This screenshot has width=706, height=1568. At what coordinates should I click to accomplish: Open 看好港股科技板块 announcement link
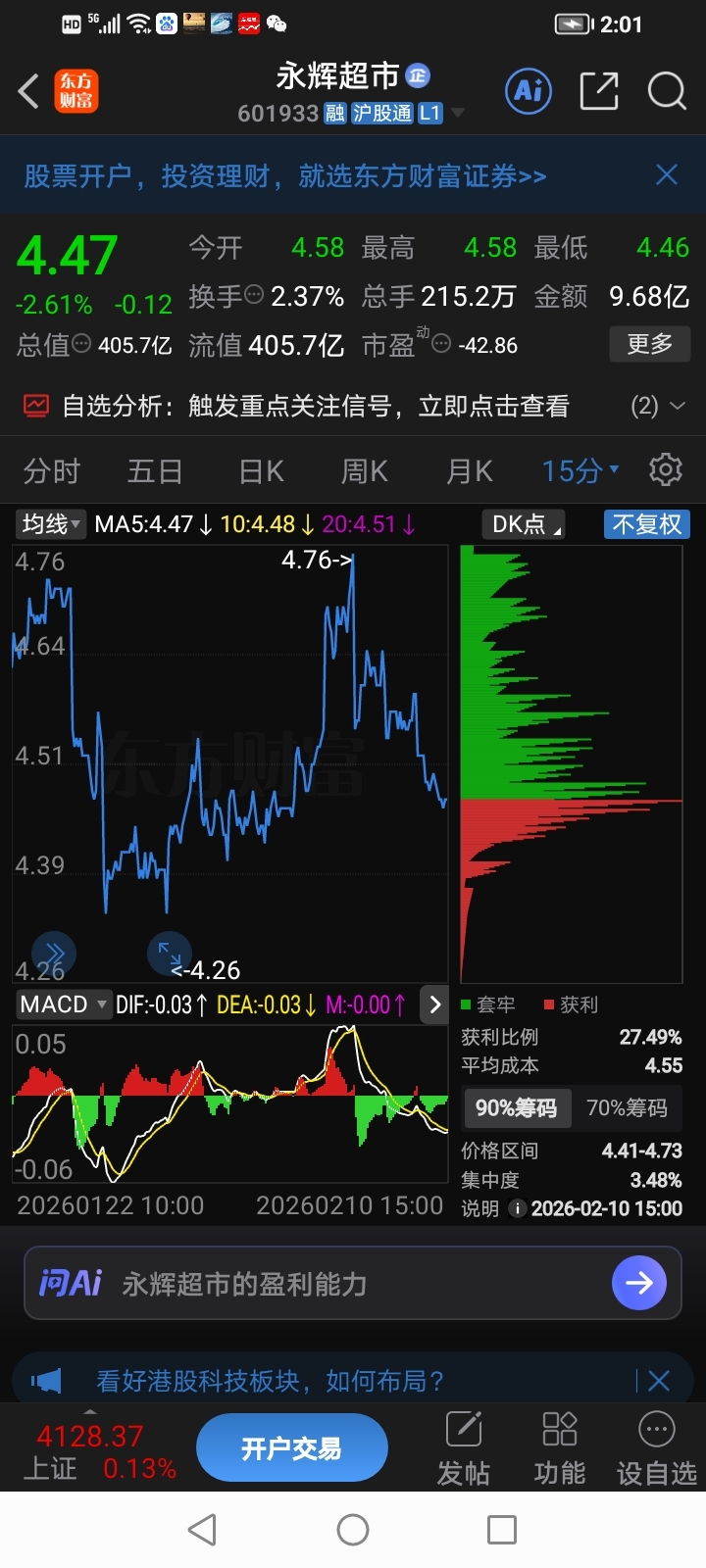coord(270,1381)
